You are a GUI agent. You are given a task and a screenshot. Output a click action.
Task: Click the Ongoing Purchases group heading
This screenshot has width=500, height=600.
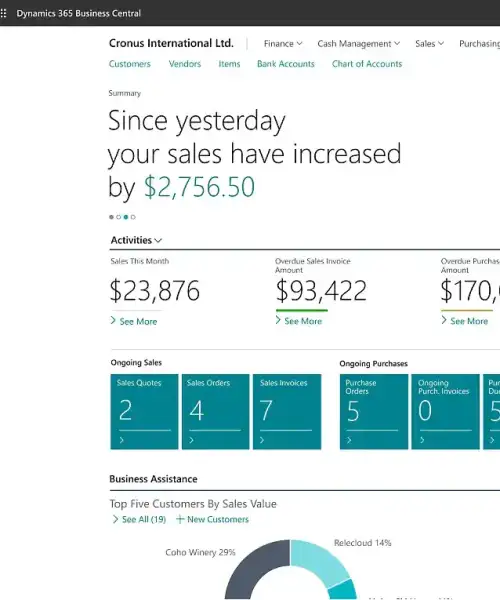point(373,364)
